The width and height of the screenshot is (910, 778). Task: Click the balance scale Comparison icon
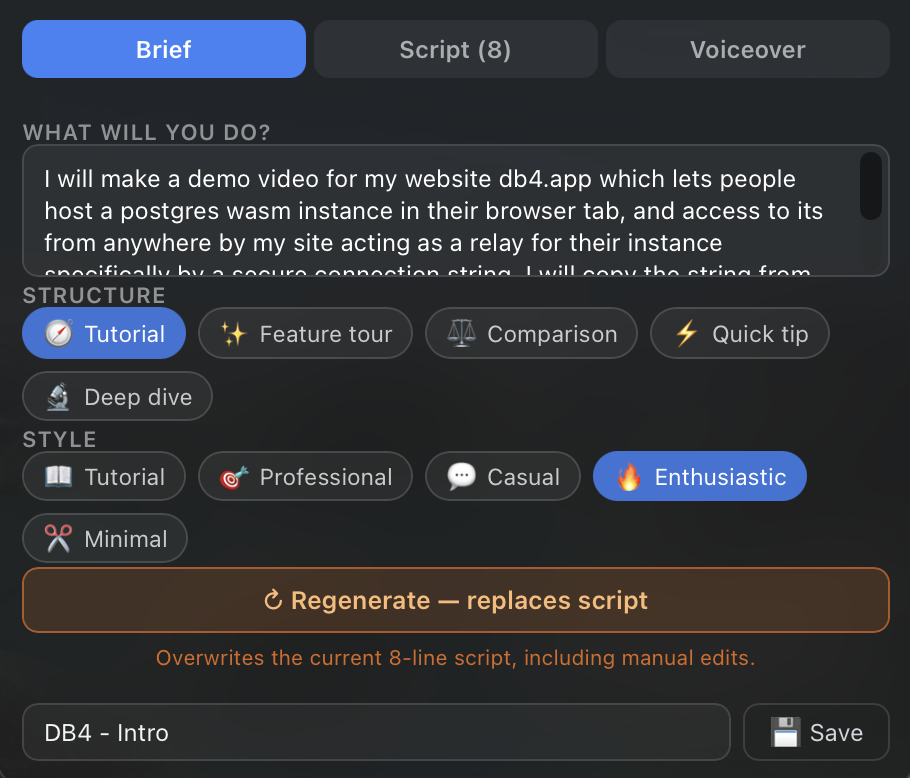pos(461,334)
